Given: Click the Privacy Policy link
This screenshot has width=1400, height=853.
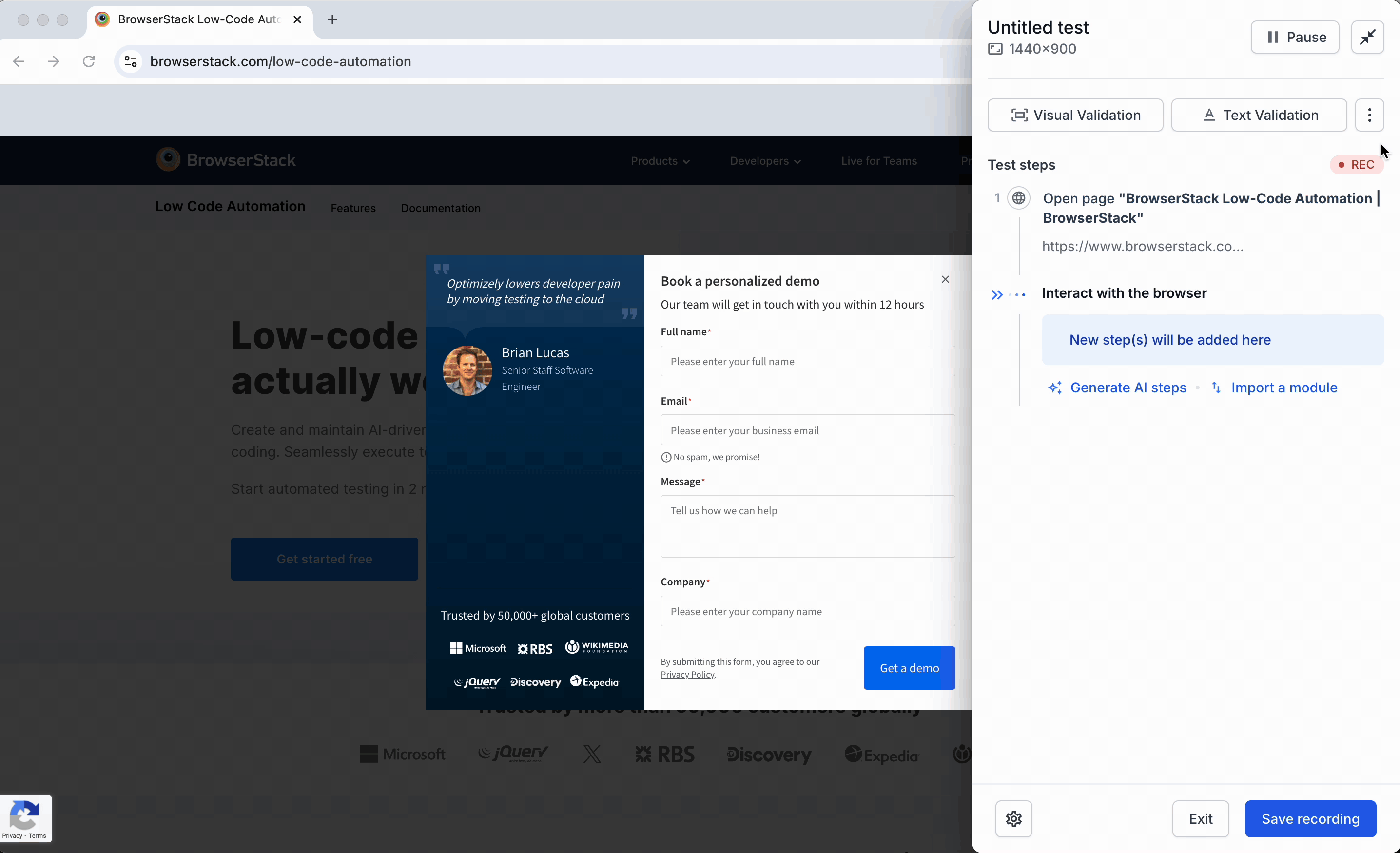Looking at the screenshot, I should [688, 673].
